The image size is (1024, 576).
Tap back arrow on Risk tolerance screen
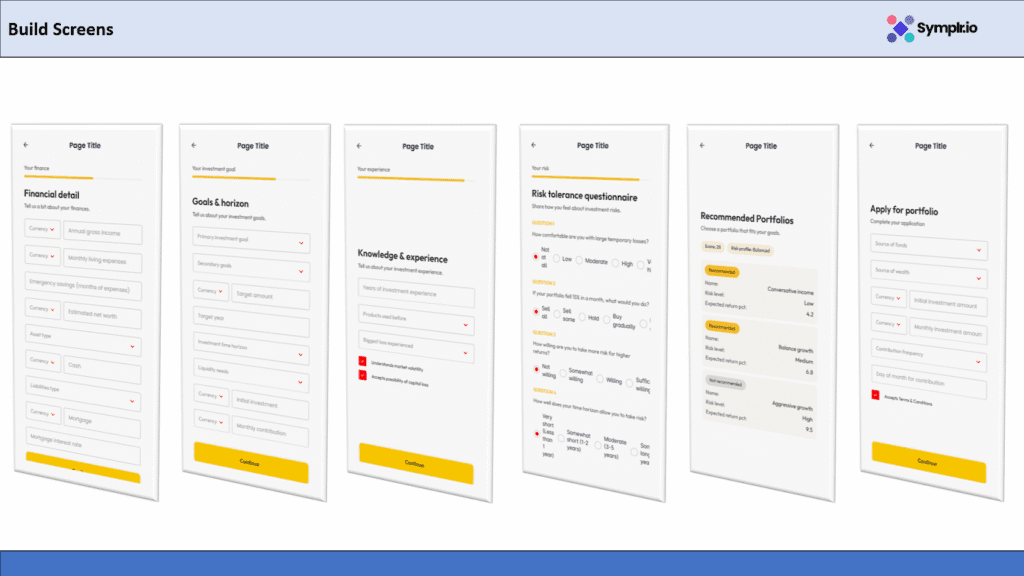535,146
